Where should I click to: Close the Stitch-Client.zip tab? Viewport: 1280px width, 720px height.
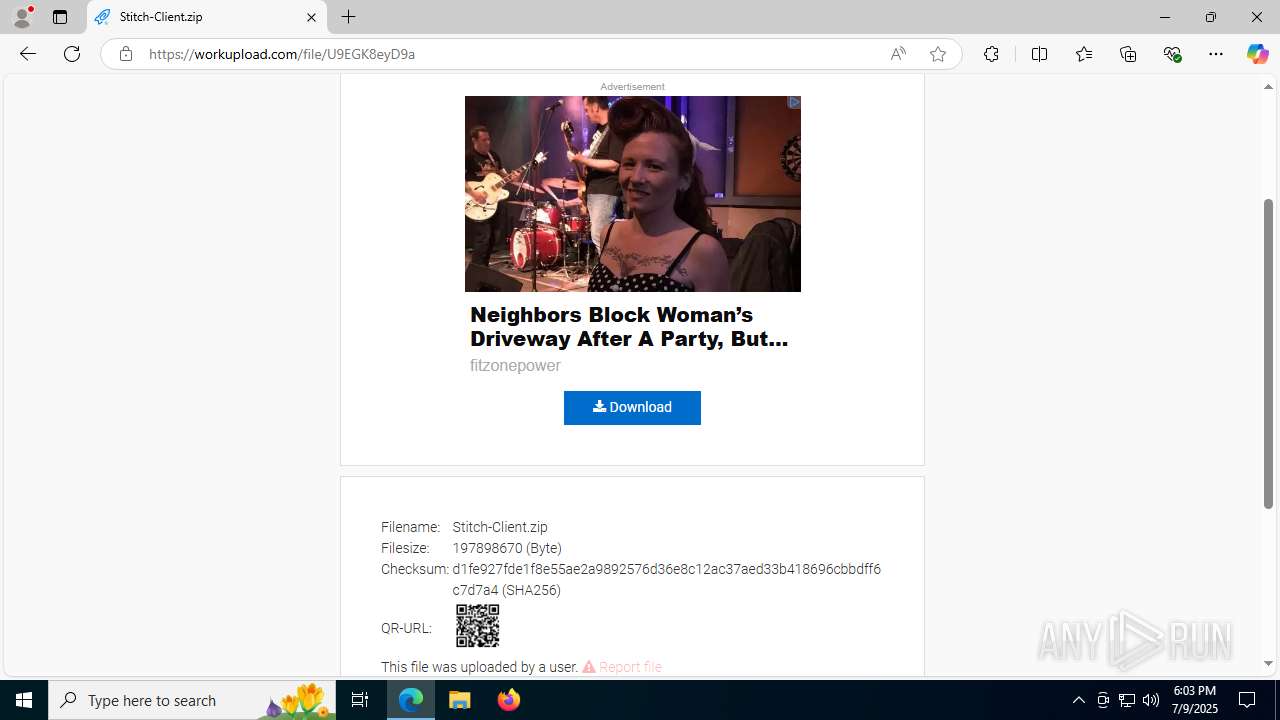pos(311,17)
